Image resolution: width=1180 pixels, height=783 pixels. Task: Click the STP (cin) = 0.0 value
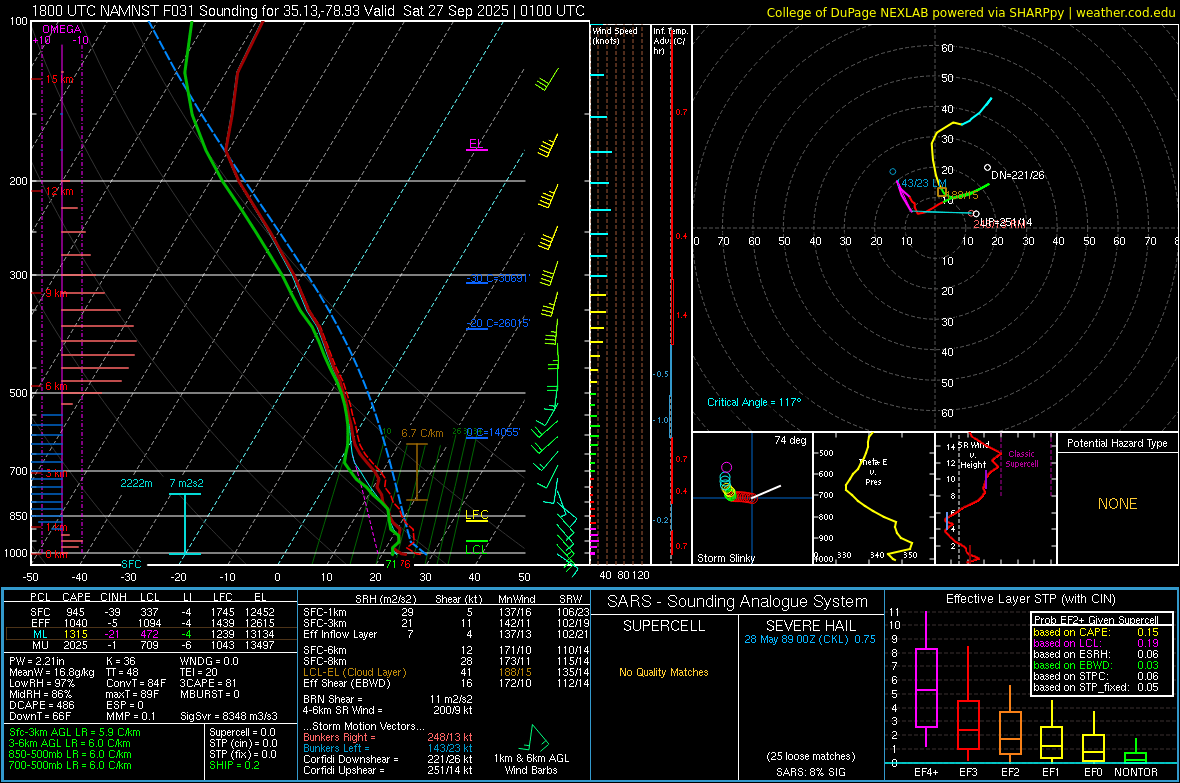242,743
